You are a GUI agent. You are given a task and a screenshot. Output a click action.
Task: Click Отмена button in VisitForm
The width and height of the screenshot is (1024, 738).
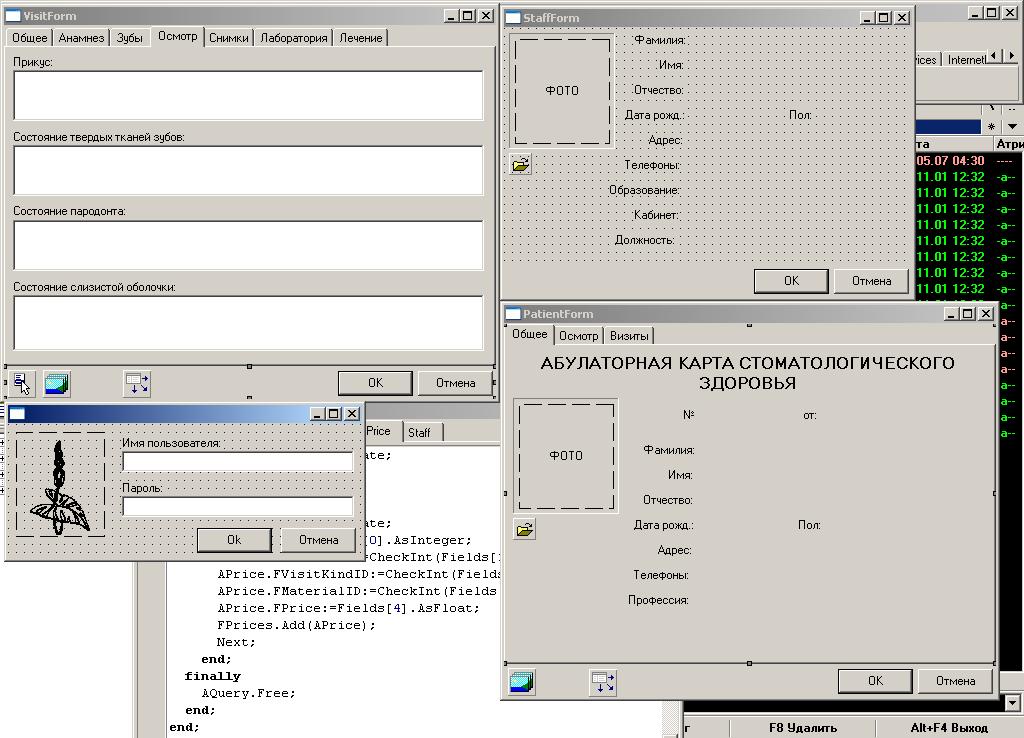[455, 383]
